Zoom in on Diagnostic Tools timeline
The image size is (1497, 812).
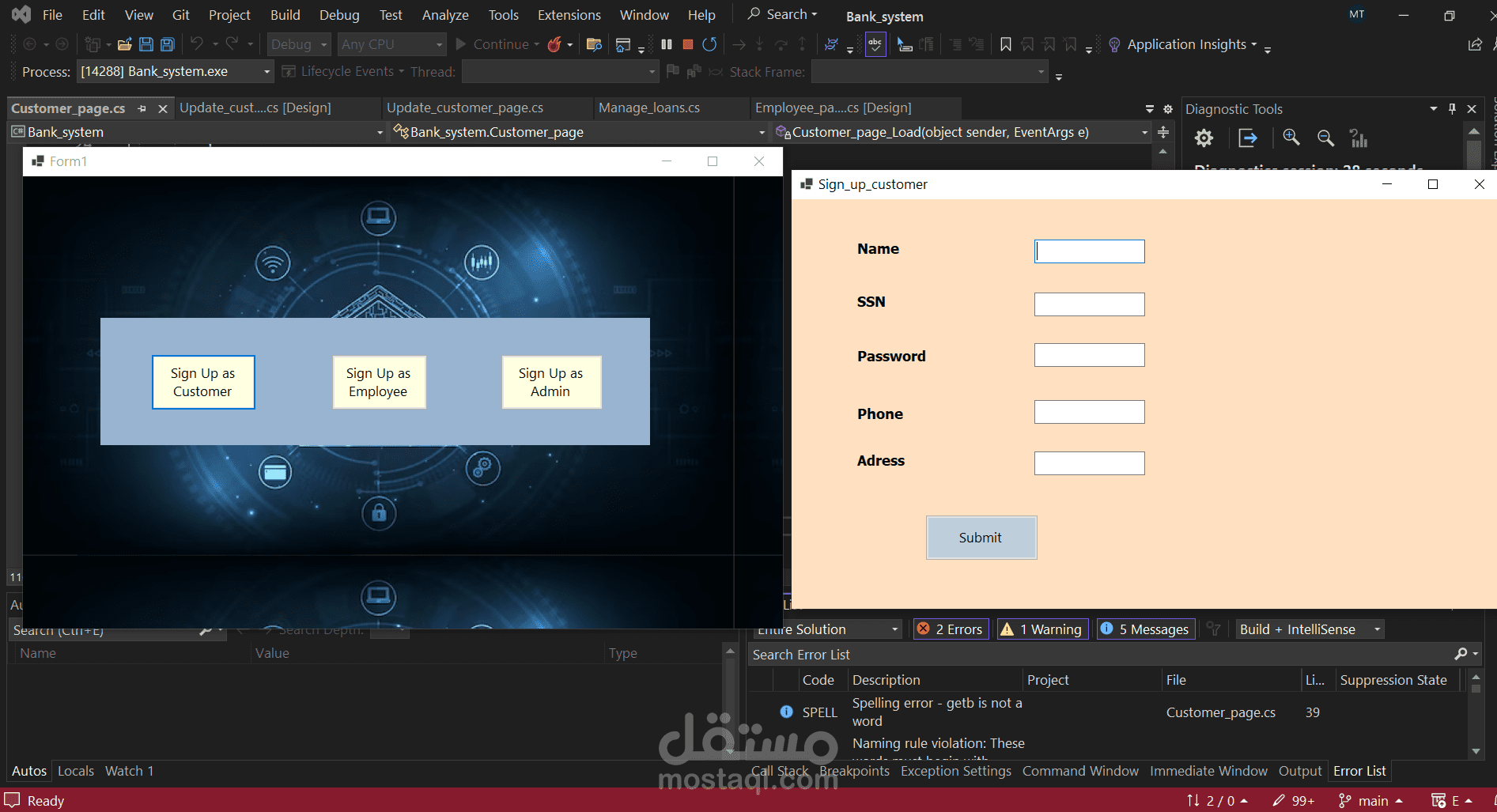1291,138
